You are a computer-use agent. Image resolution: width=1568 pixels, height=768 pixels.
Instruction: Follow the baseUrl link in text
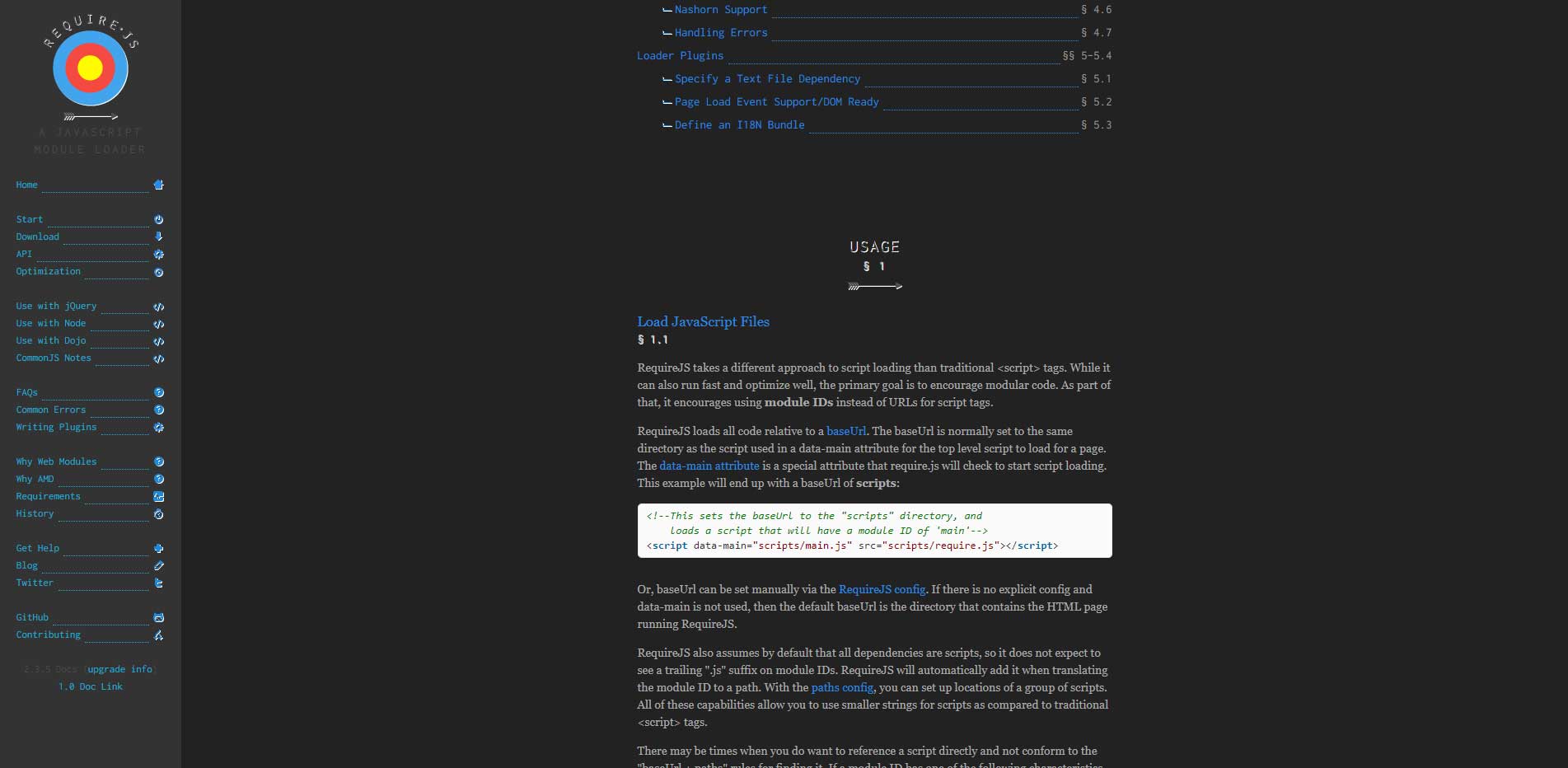(846, 431)
